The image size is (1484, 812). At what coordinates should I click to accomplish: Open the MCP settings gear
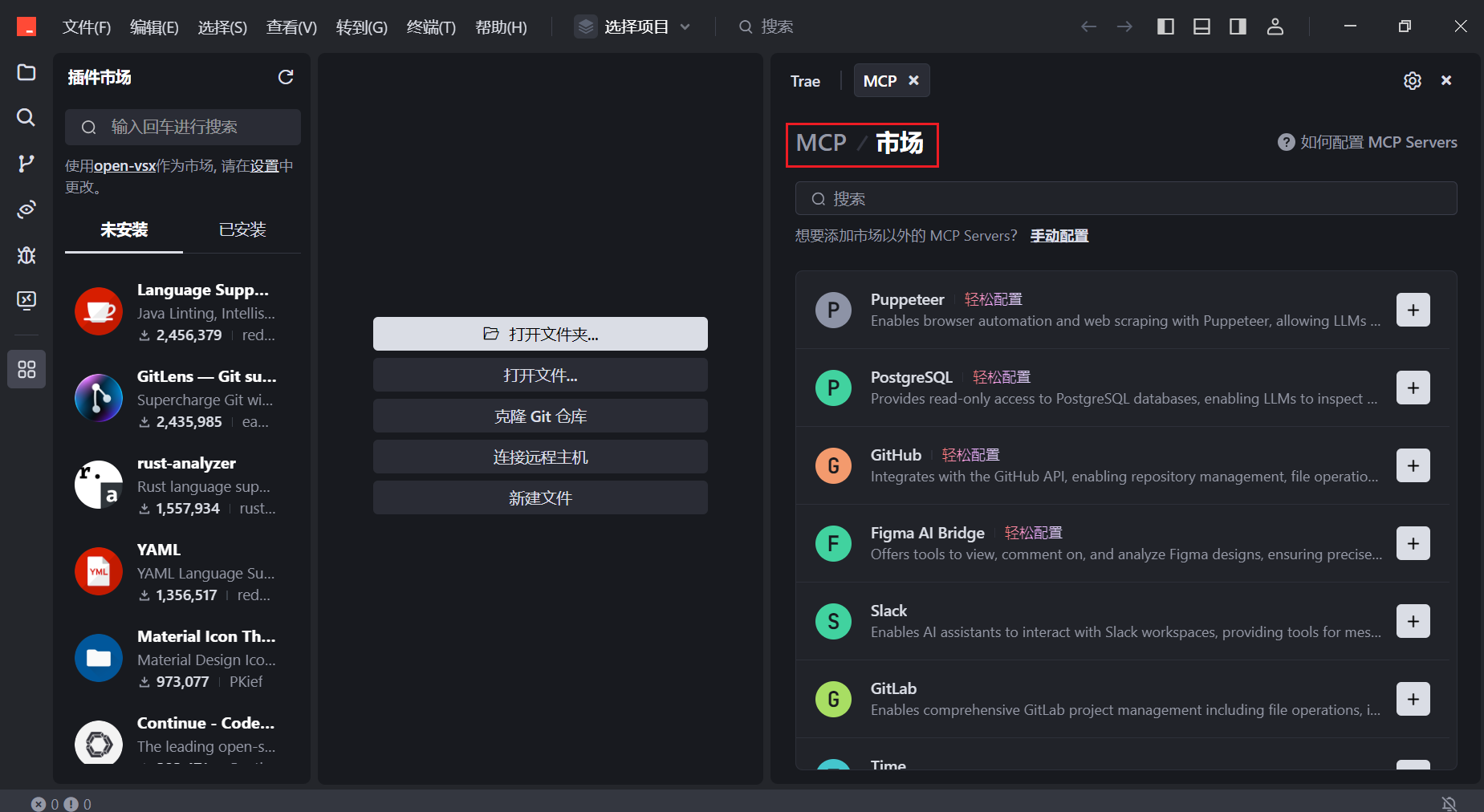(1413, 80)
